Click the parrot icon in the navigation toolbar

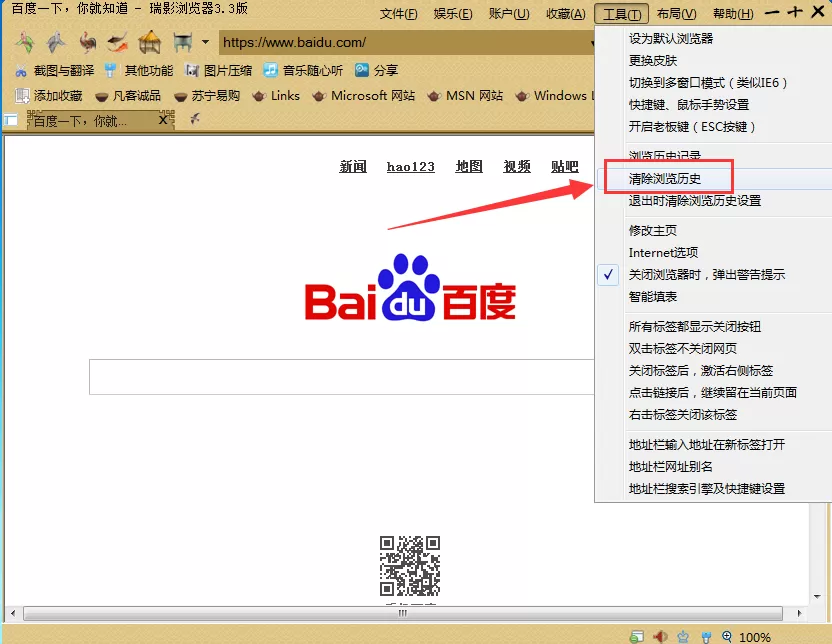tap(24, 42)
